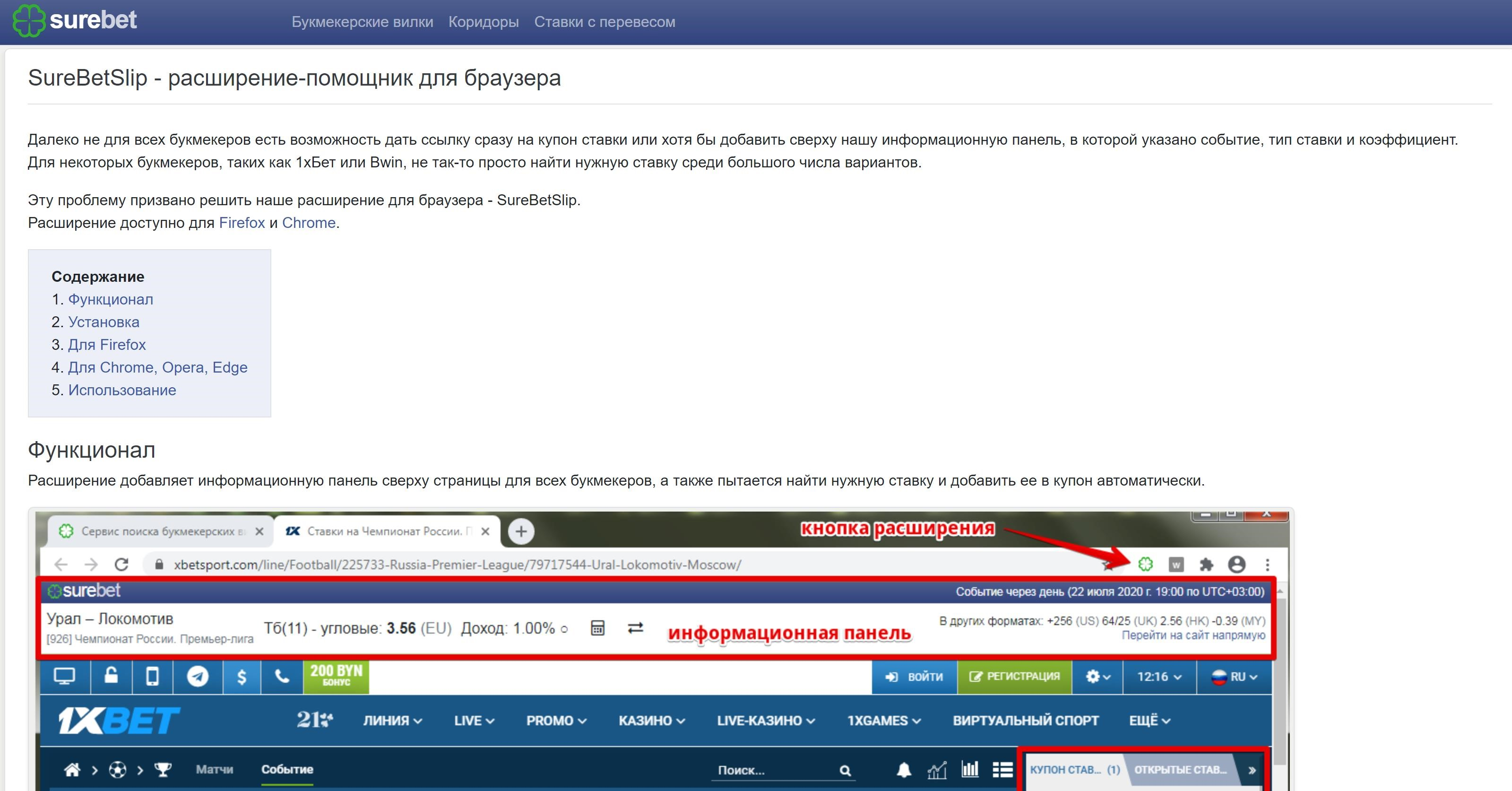
Task: Click the РЕГИСТРАЦИЯ button
Action: click(x=1014, y=677)
